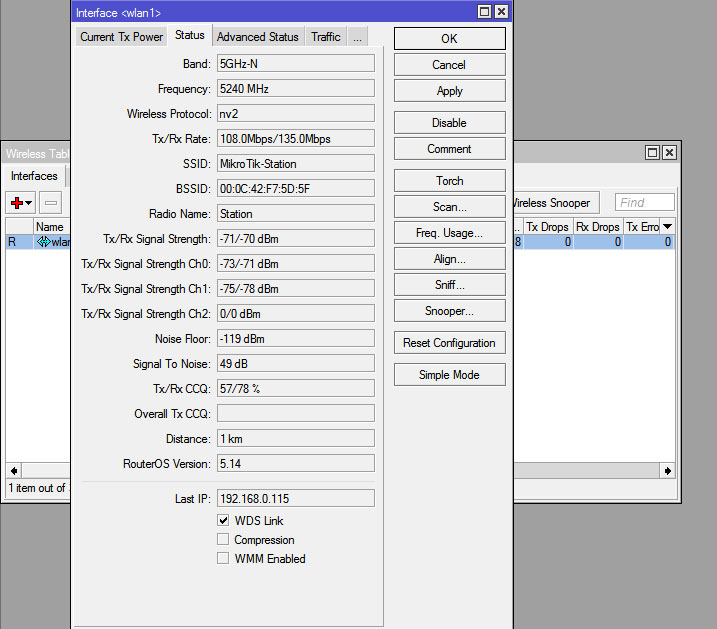Close the Wireless Tables window
The image size is (717, 629).
click(x=669, y=153)
